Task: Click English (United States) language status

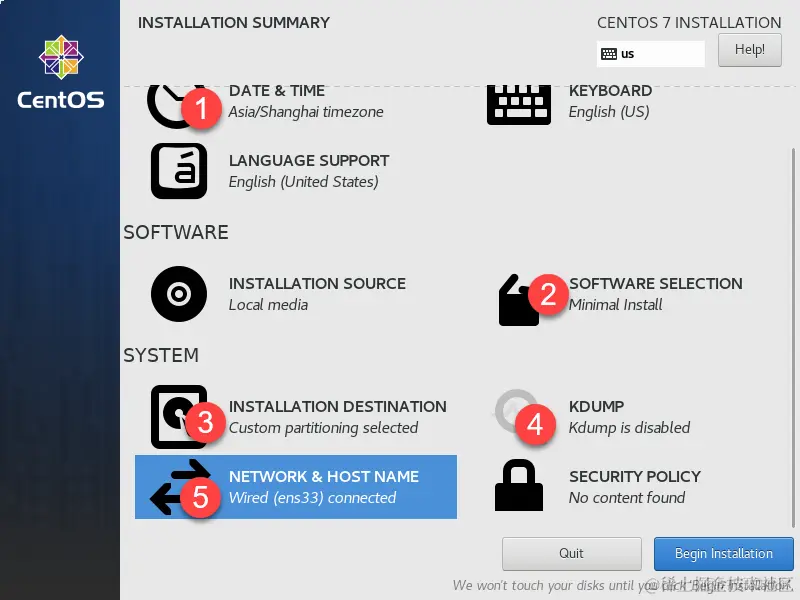Action: coord(303,182)
